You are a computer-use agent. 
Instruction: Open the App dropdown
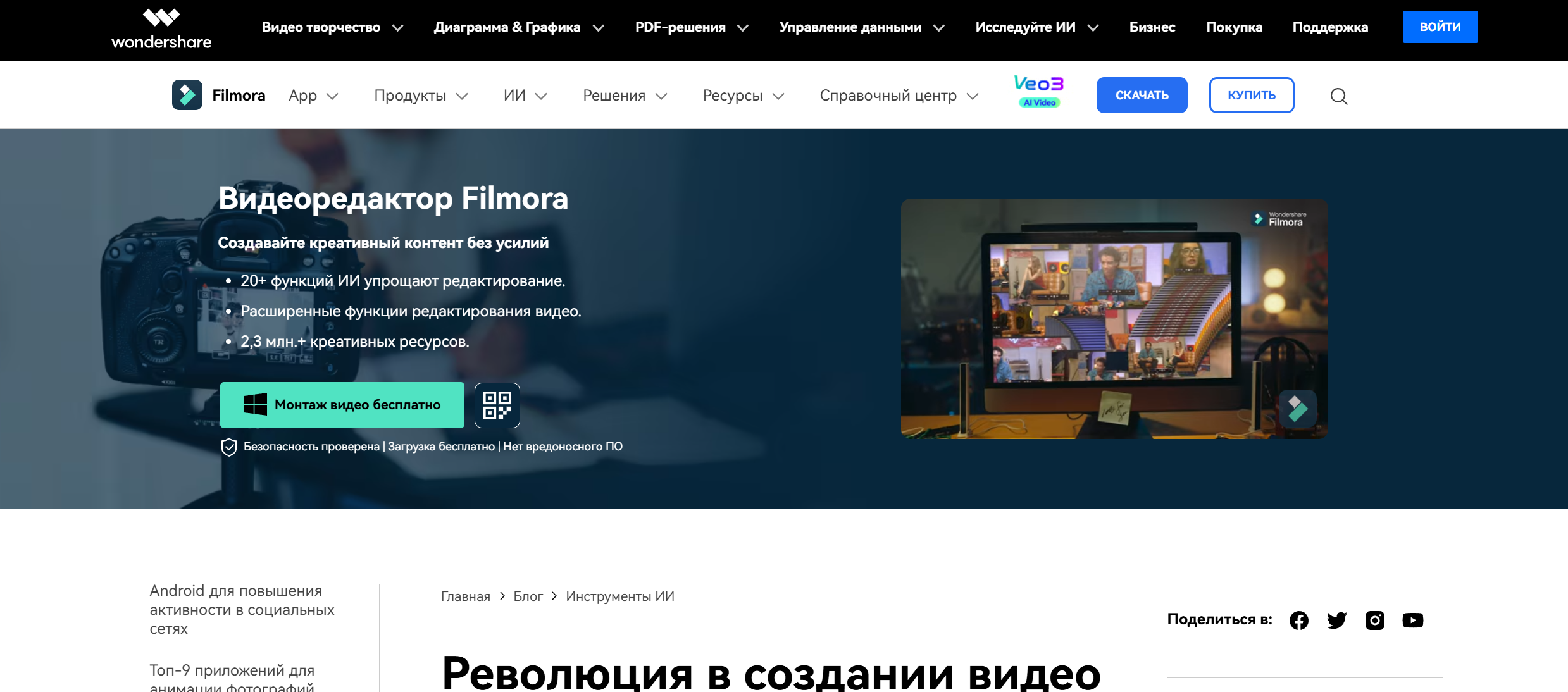pos(314,96)
